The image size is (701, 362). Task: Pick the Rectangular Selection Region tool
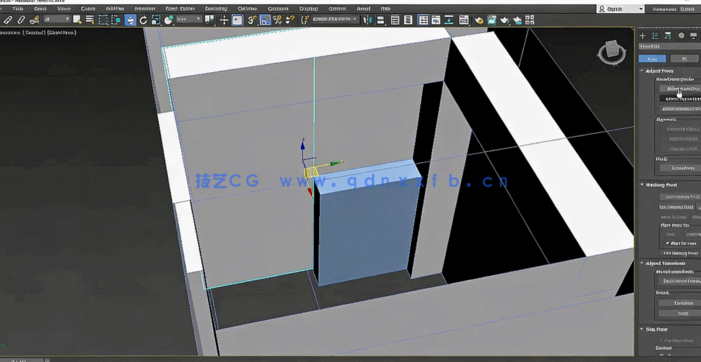[x=103, y=20]
